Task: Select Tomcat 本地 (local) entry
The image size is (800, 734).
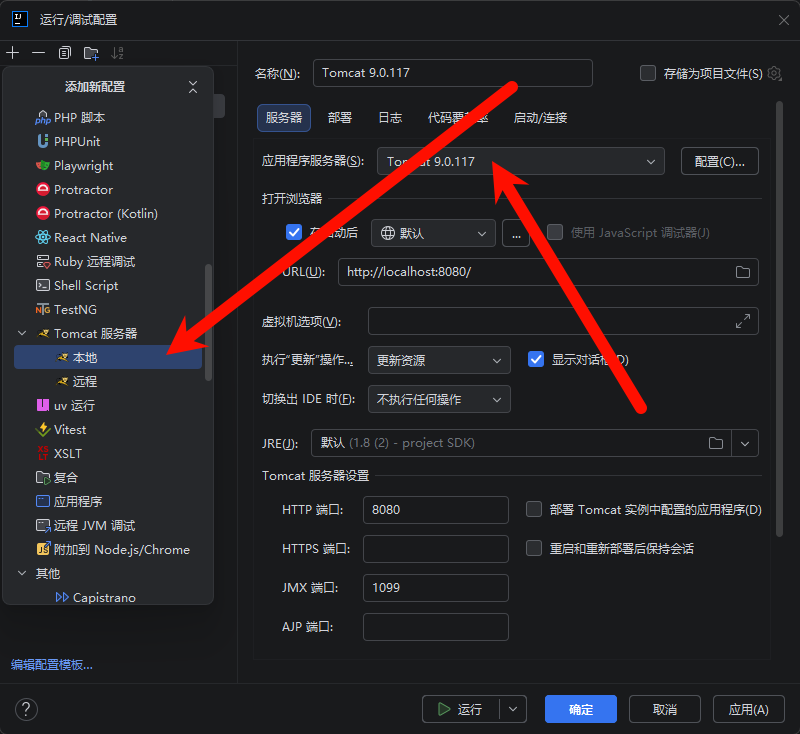Action: (108, 358)
